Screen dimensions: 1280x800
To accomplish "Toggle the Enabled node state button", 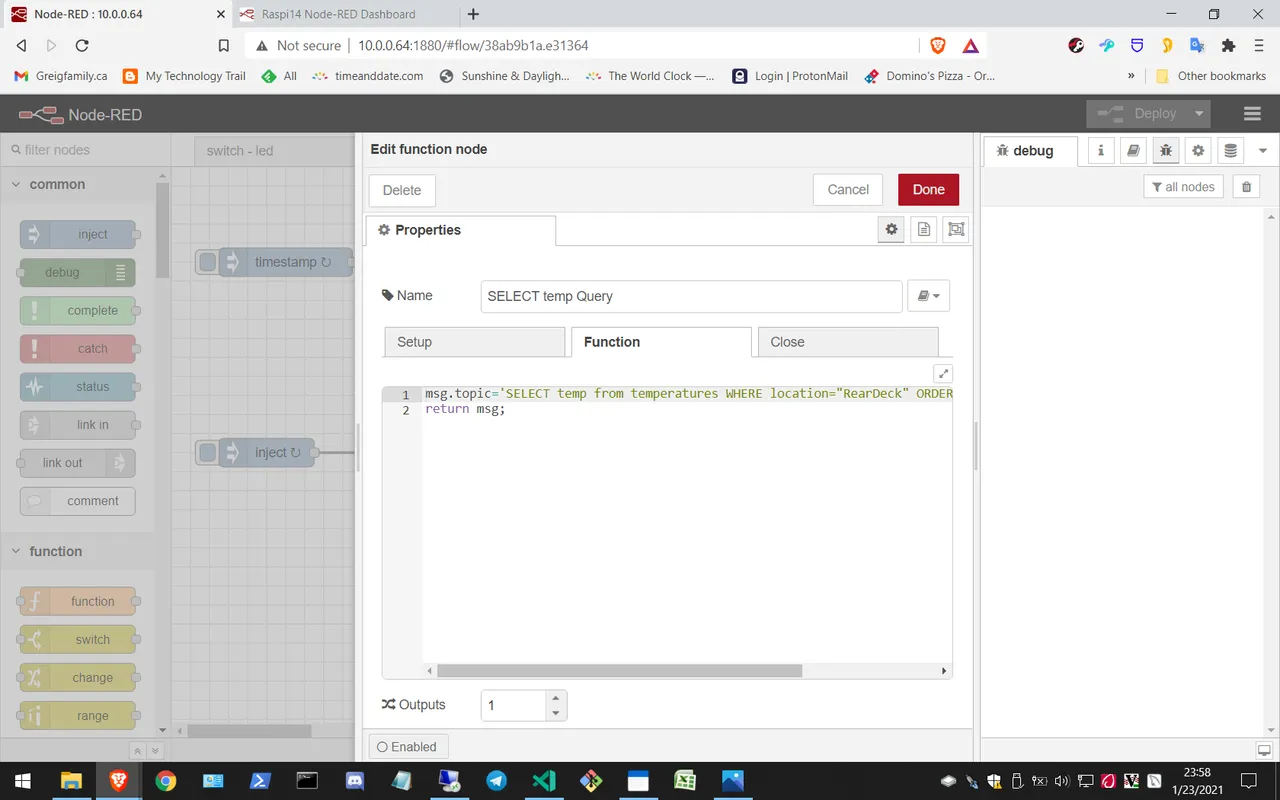I will pos(408,747).
